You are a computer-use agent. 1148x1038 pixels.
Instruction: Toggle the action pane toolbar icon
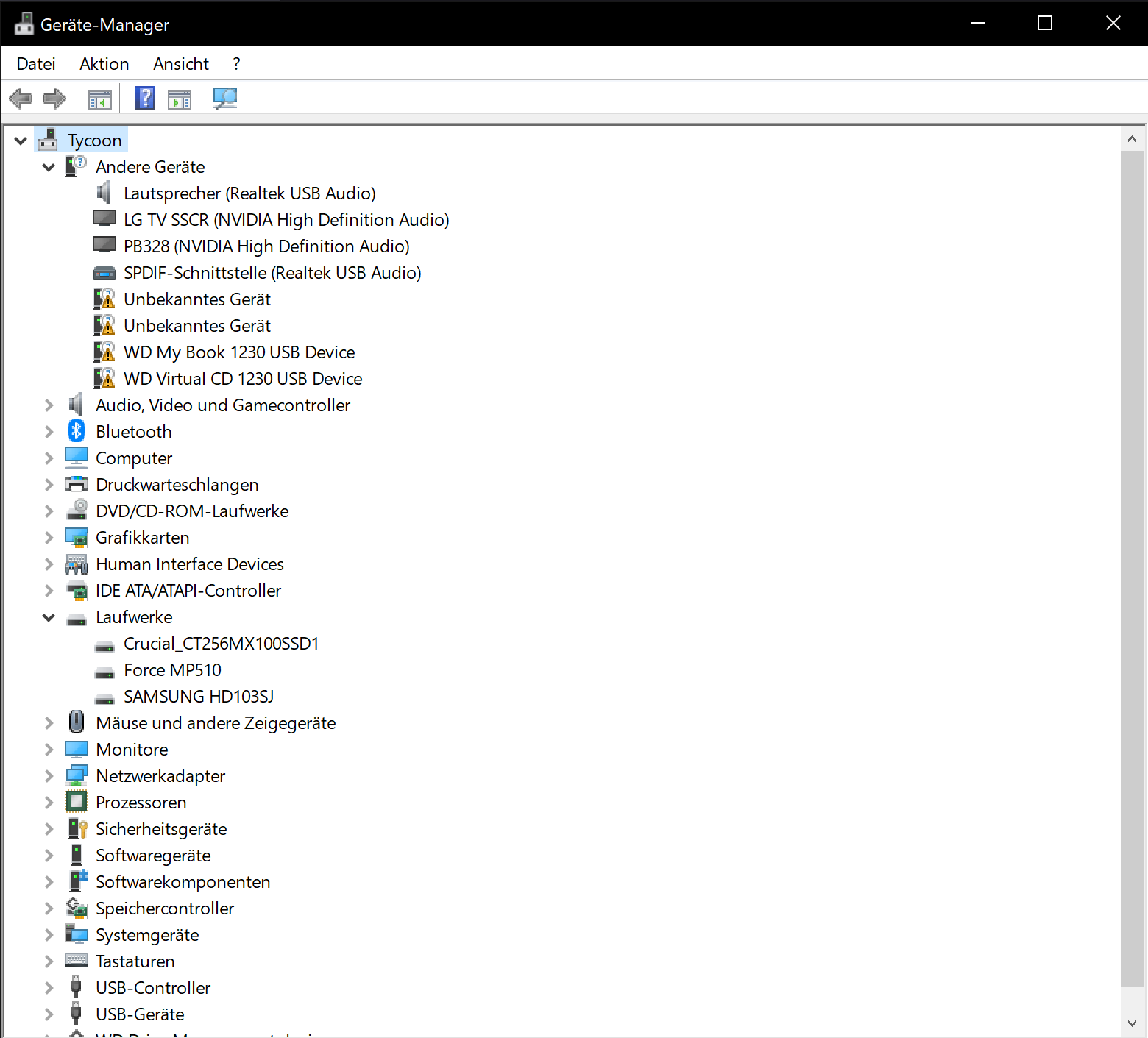(x=180, y=99)
